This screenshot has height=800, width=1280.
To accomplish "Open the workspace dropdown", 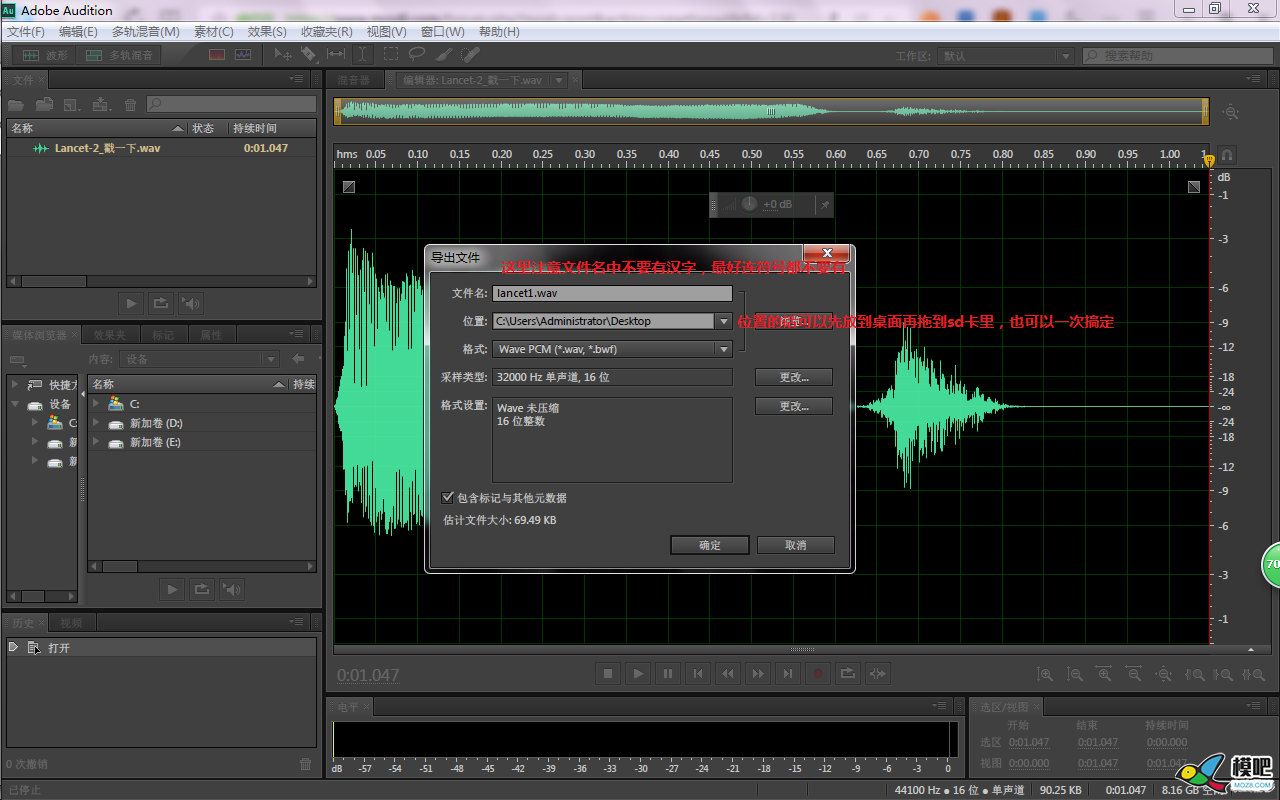I will (1064, 56).
